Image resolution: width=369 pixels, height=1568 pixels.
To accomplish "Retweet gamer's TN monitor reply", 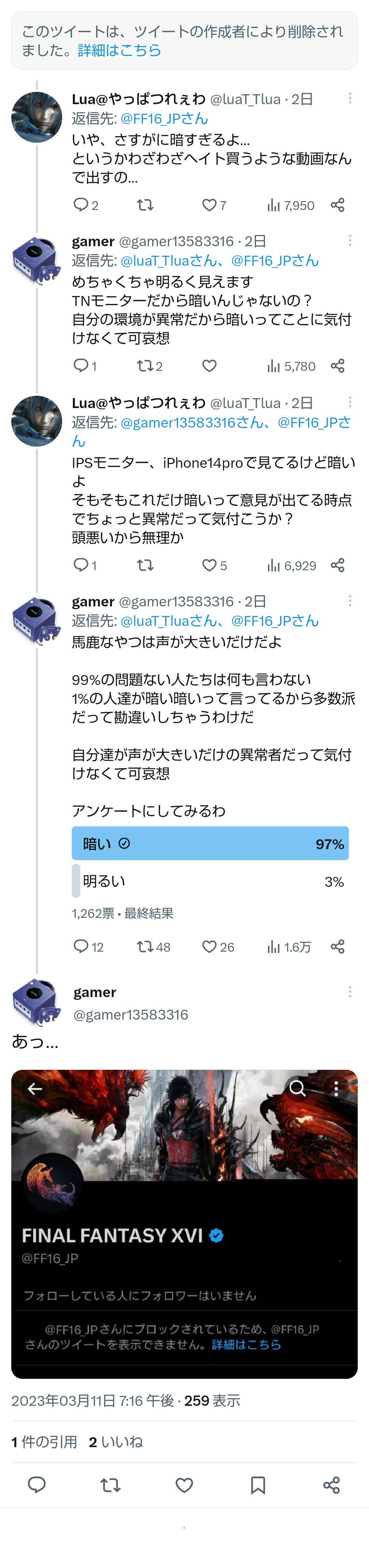I will [146, 366].
